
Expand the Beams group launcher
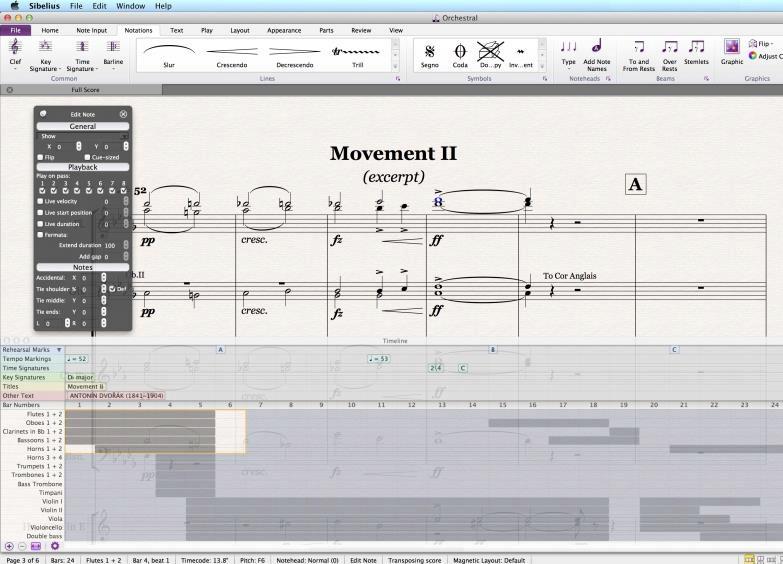(x=706, y=79)
